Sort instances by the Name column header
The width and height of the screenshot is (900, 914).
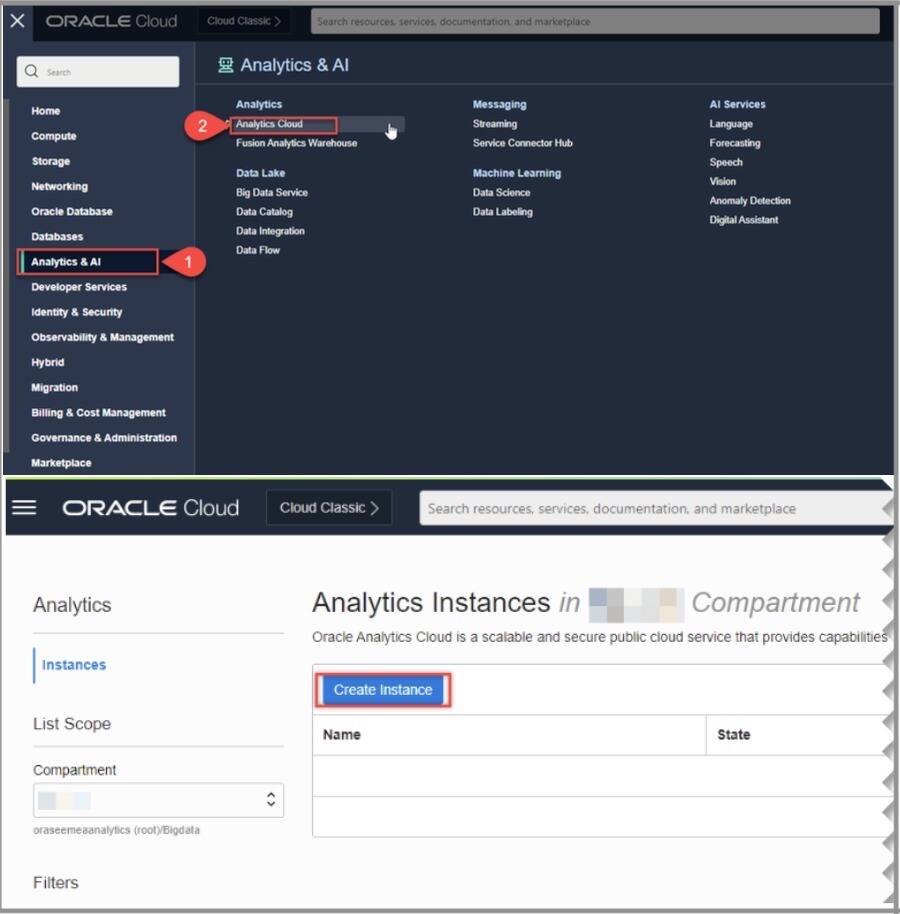pyautogui.click(x=341, y=734)
